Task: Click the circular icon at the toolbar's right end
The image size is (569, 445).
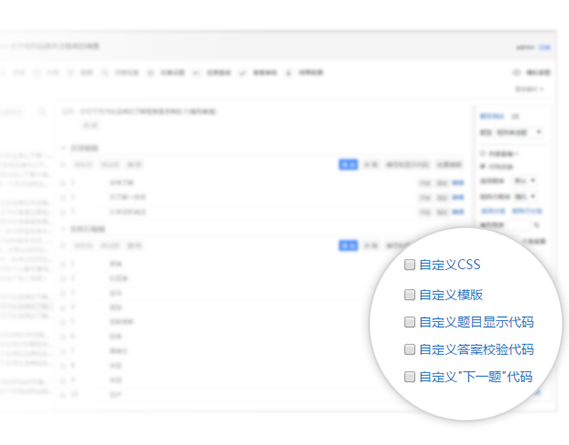Action: tap(516, 73)
